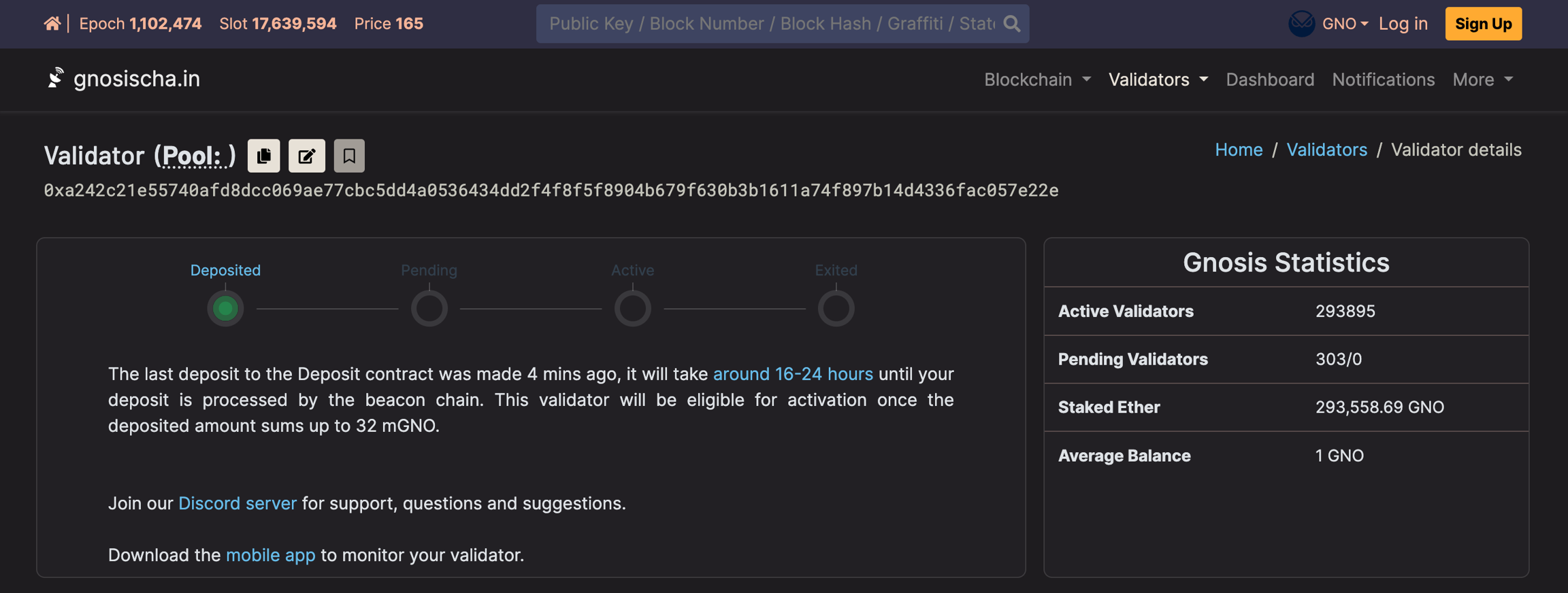Expand the Blockchain menu dropdown
The height and width of the screenshot is (593, 1568).
[x=1037, y=80]
